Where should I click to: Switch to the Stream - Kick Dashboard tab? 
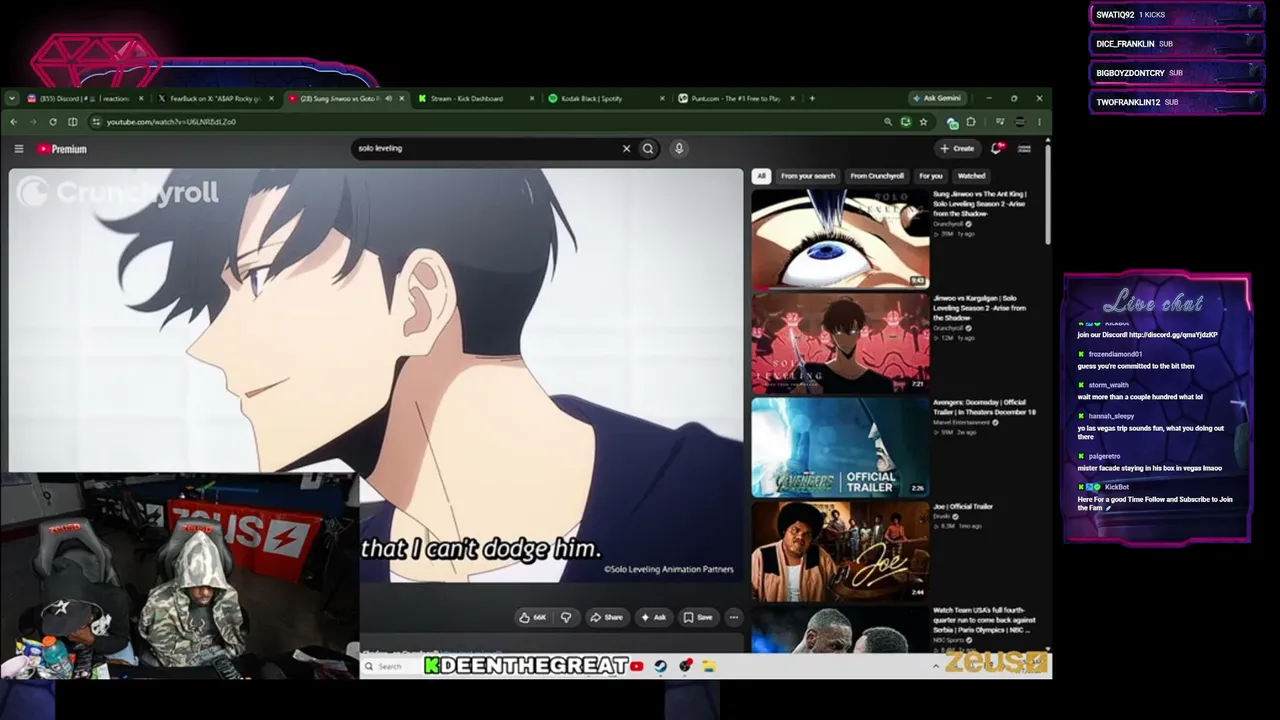click(475, 99)
